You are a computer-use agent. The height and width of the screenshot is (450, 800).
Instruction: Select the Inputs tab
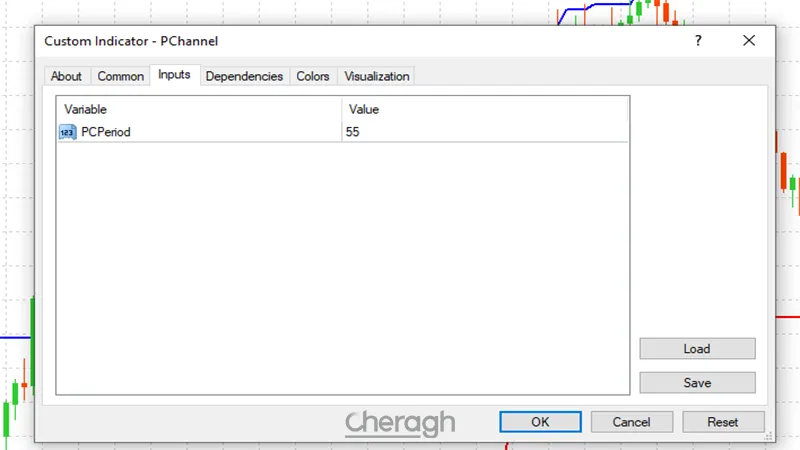tap(174, 75)
